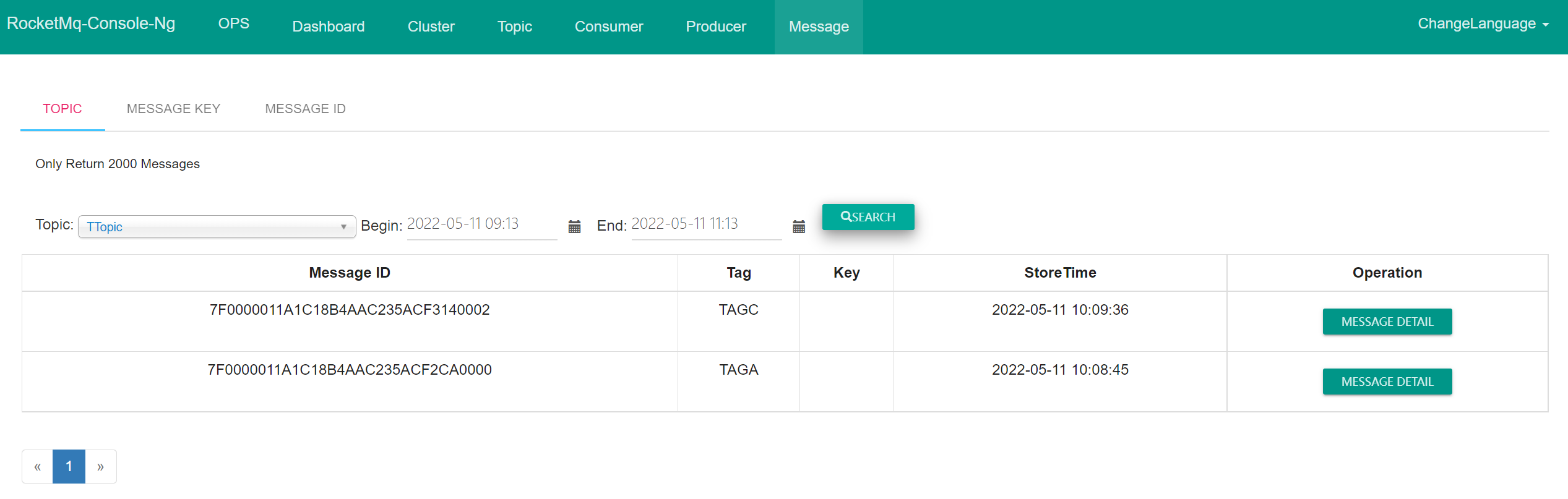Open the Consumer page in navbar

coord(608,27)
